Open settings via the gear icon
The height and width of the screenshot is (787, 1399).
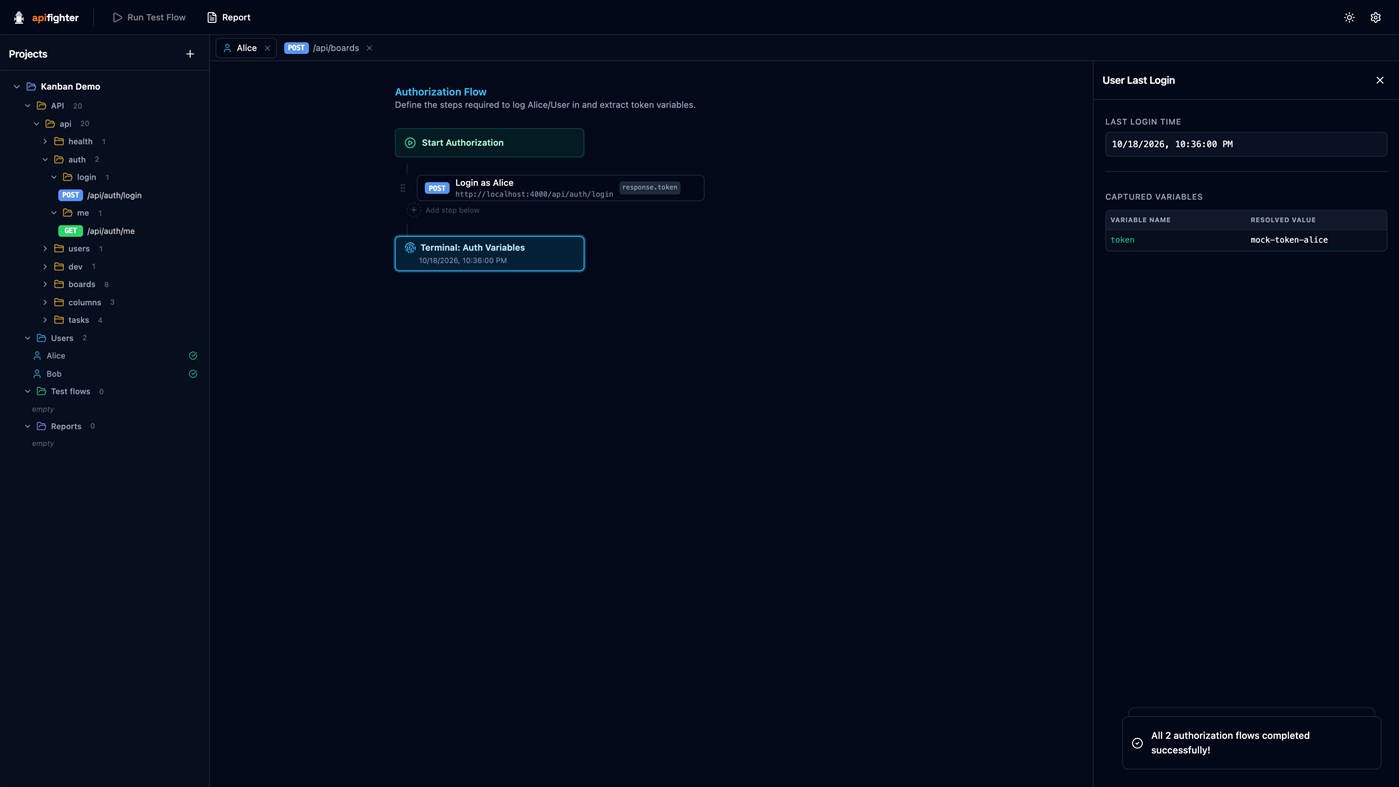click(x=1375, y=17)
